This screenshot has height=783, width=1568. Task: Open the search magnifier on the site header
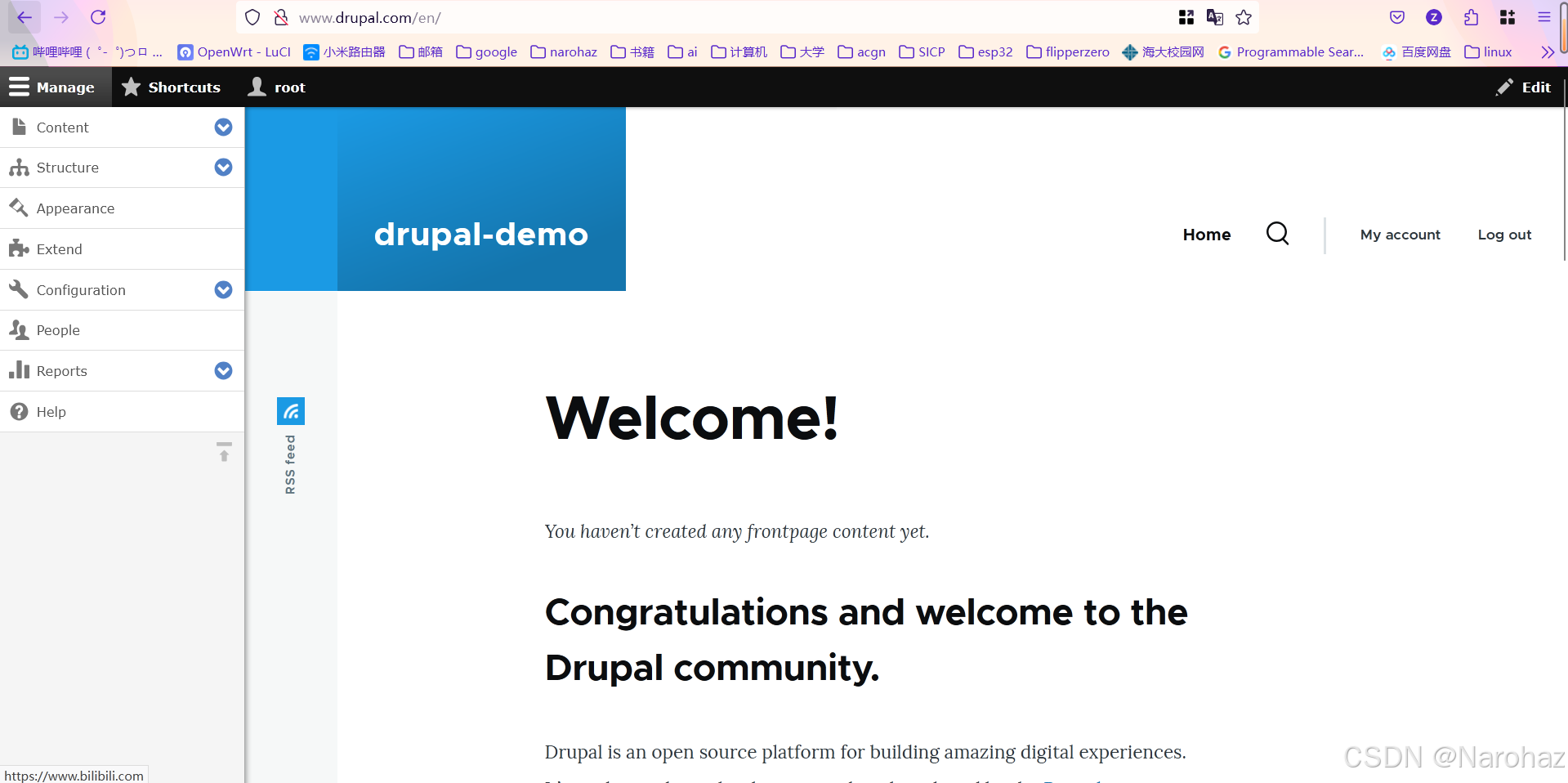(1277, 234)
